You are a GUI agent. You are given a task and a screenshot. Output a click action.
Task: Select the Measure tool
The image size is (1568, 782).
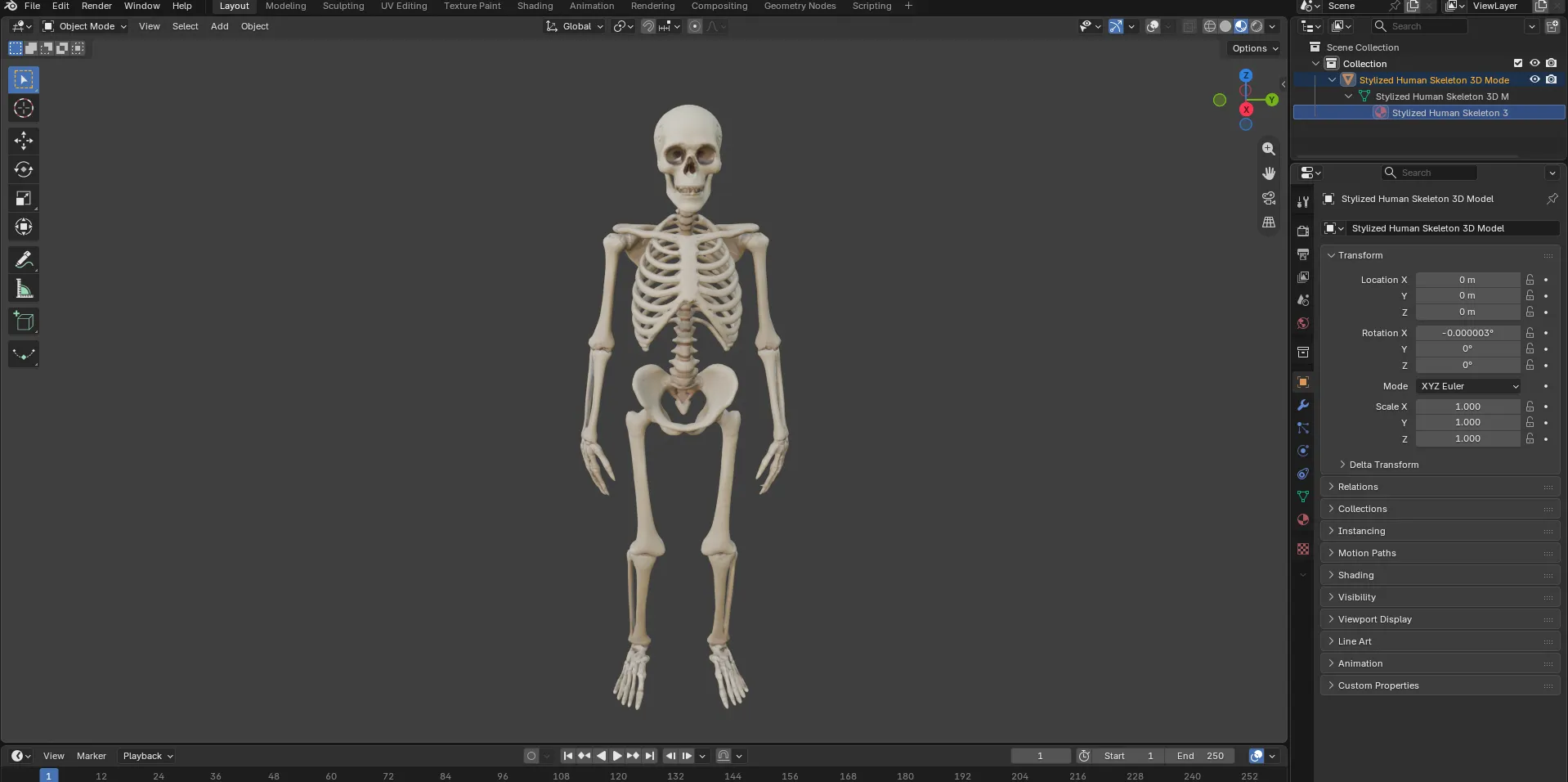[x=24, y=289]
